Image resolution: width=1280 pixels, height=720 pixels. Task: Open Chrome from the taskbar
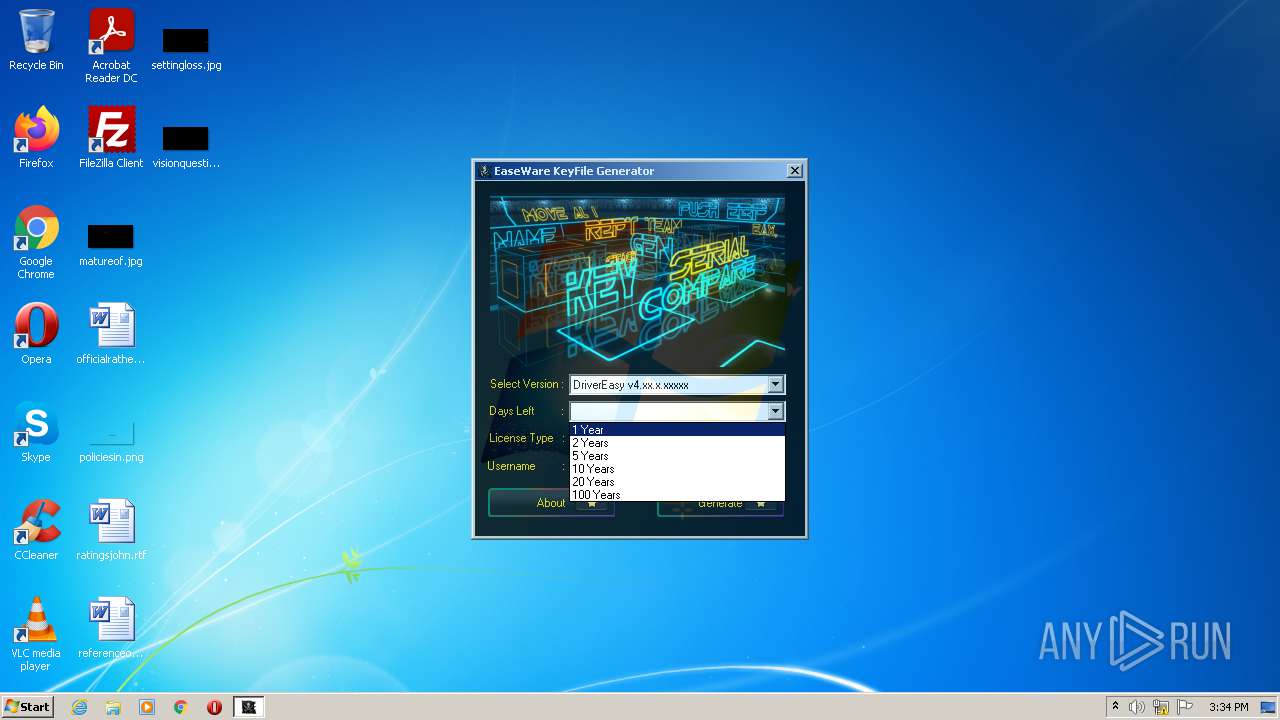coord(181,707)
